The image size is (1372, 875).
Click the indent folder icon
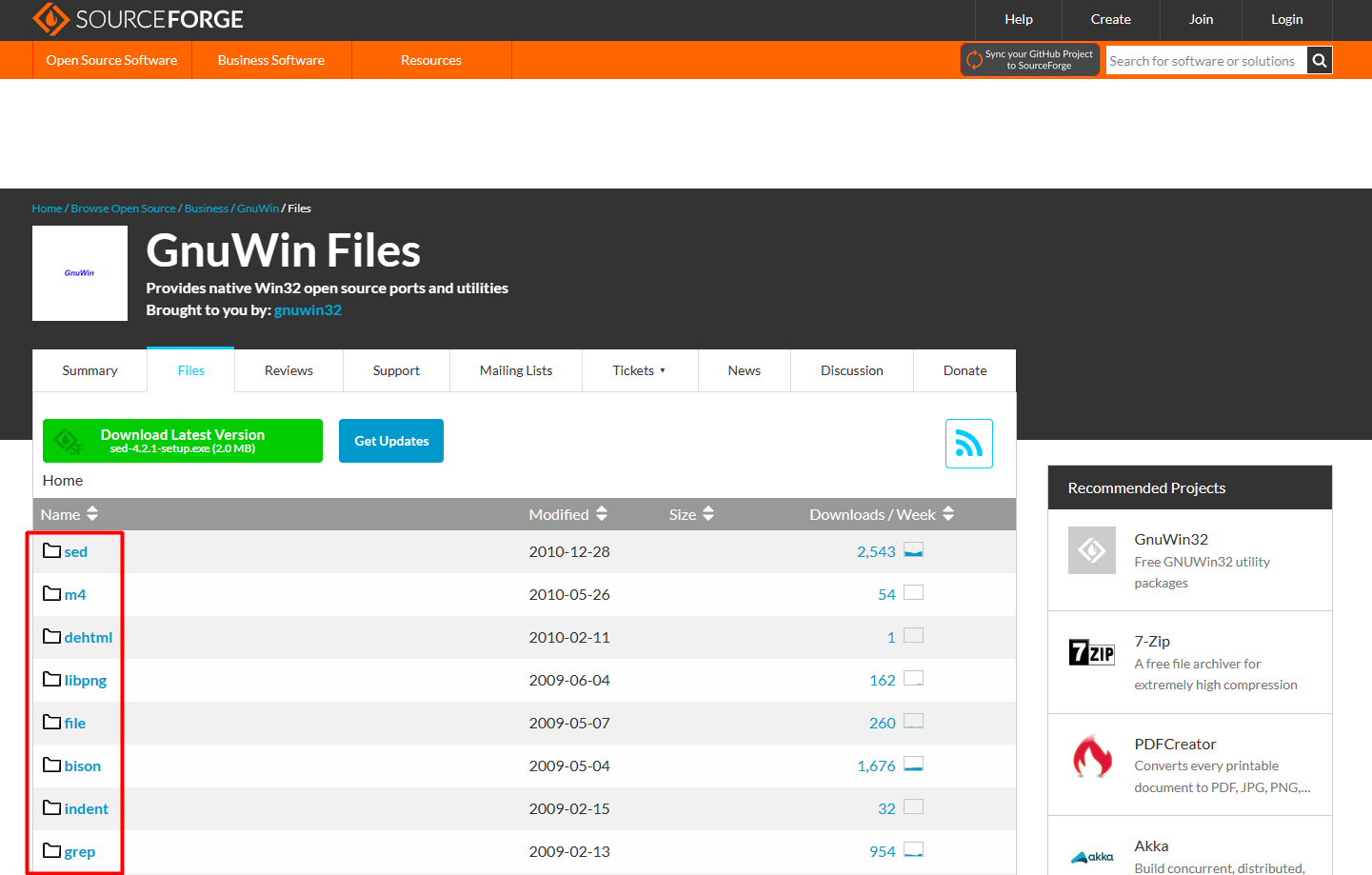(x=52, y=807)
